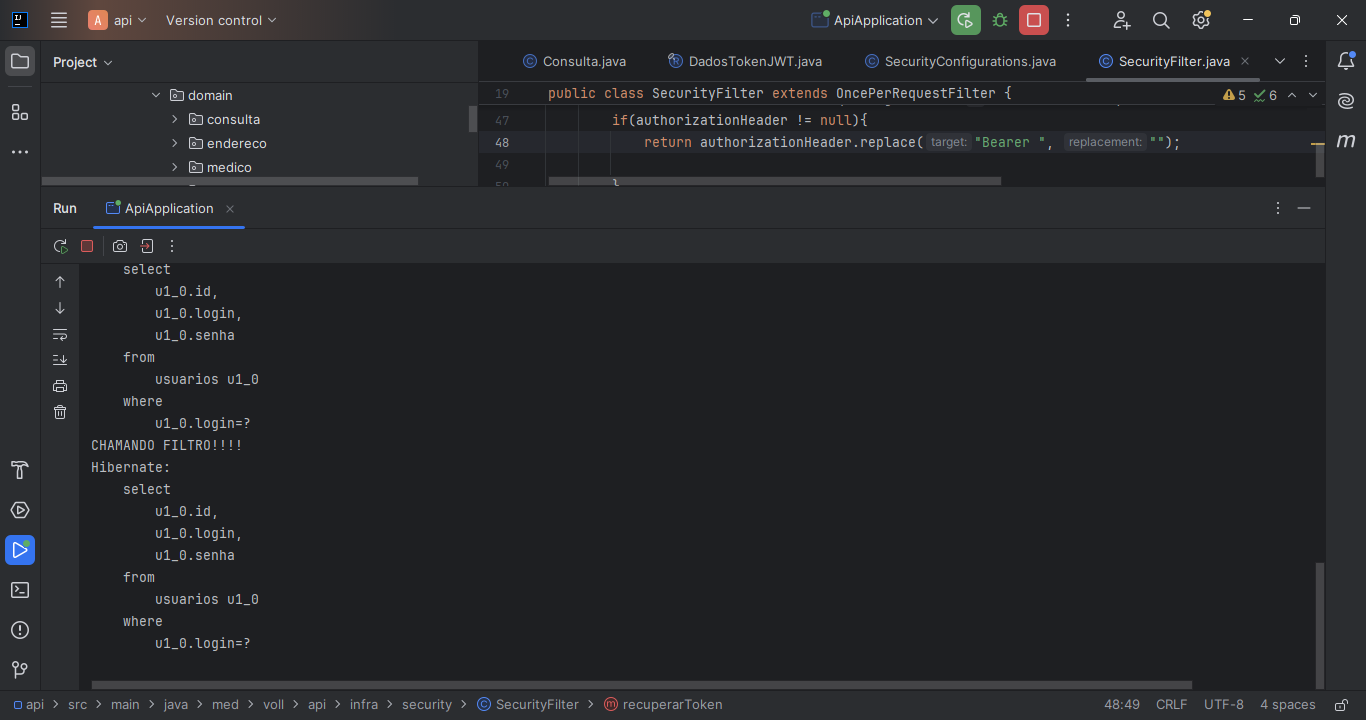Viewport: 1366px width, 720px height.
Task: Show the hidden editor tabs list
Action: click(1280, 61)
